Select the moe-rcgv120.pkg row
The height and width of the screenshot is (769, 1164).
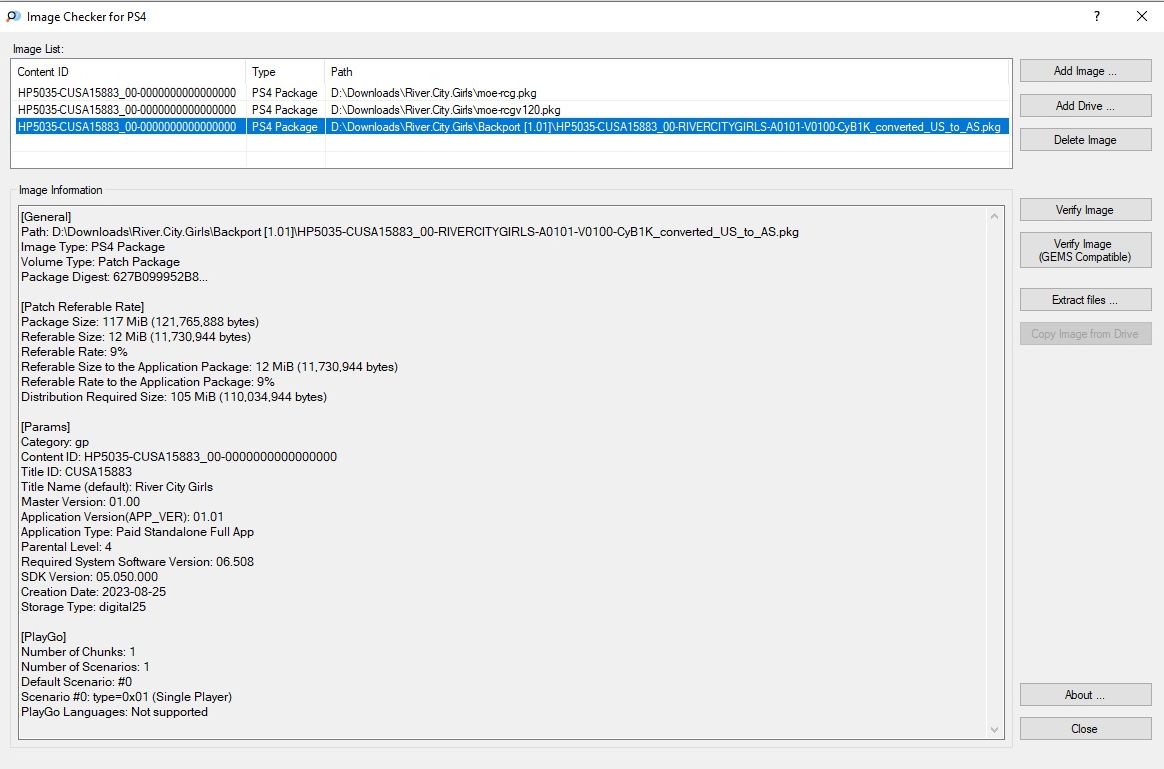[511, 110]
